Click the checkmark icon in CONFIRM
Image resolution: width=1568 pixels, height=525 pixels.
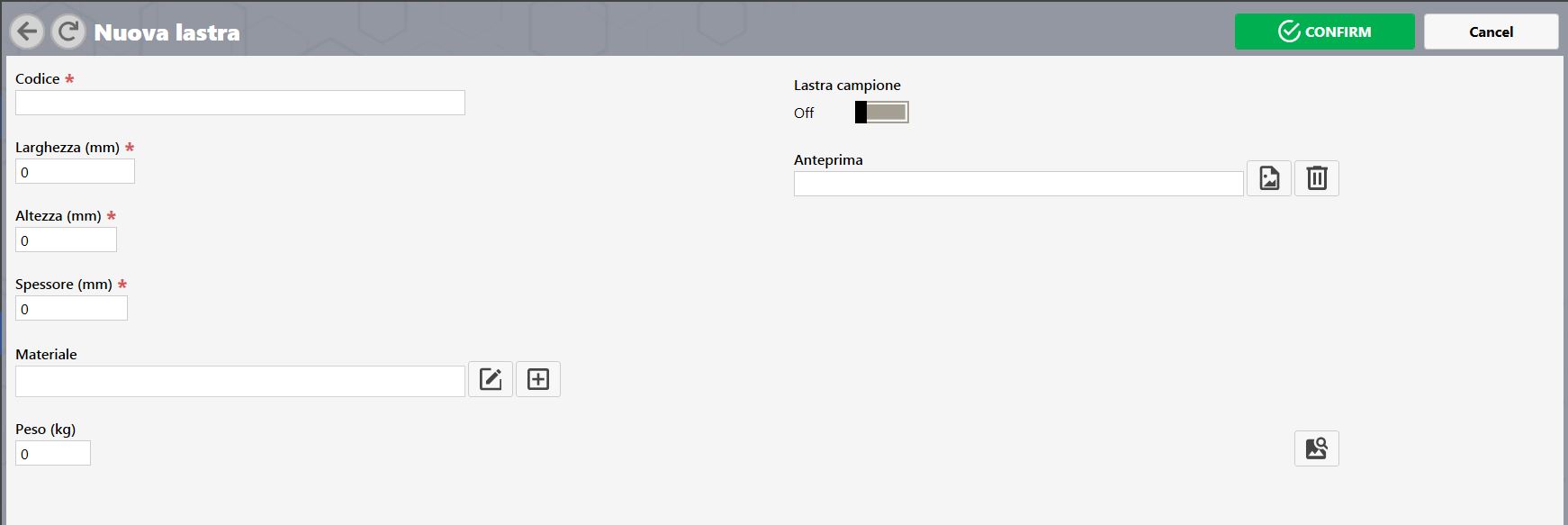(x=1289, y=32)
